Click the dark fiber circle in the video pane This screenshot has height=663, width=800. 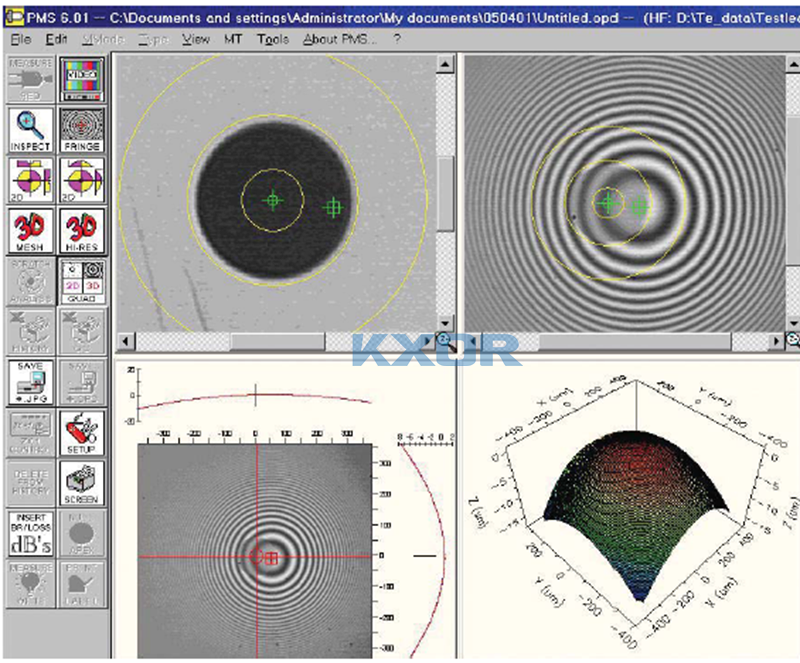coord(274,200)
